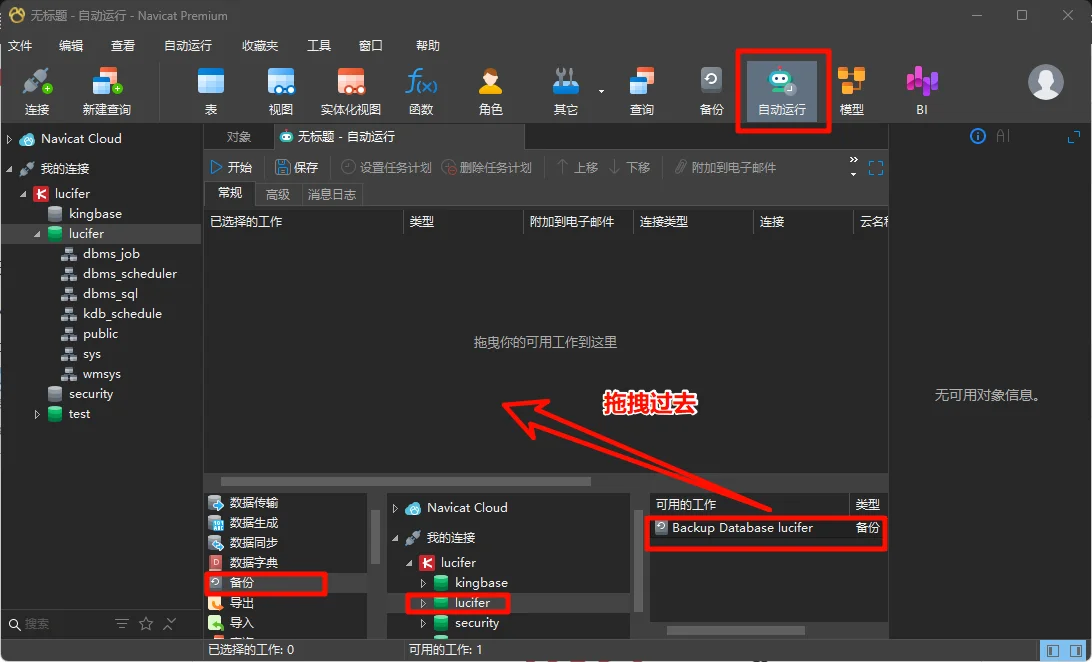Image resolution: width=1092 pixels, height=662 pixels.
Task: Click the 备份 backup toolbar icon
Action: pos(711,90)
